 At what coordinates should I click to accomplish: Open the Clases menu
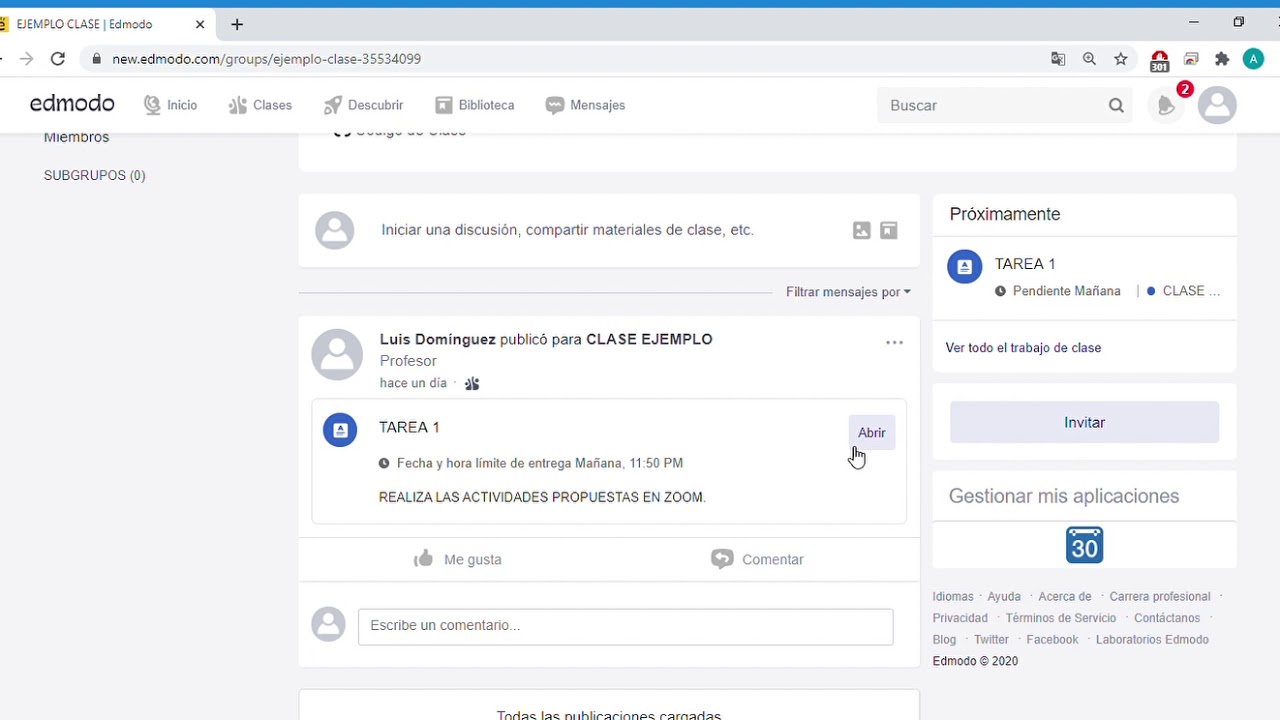coord(260,105)
